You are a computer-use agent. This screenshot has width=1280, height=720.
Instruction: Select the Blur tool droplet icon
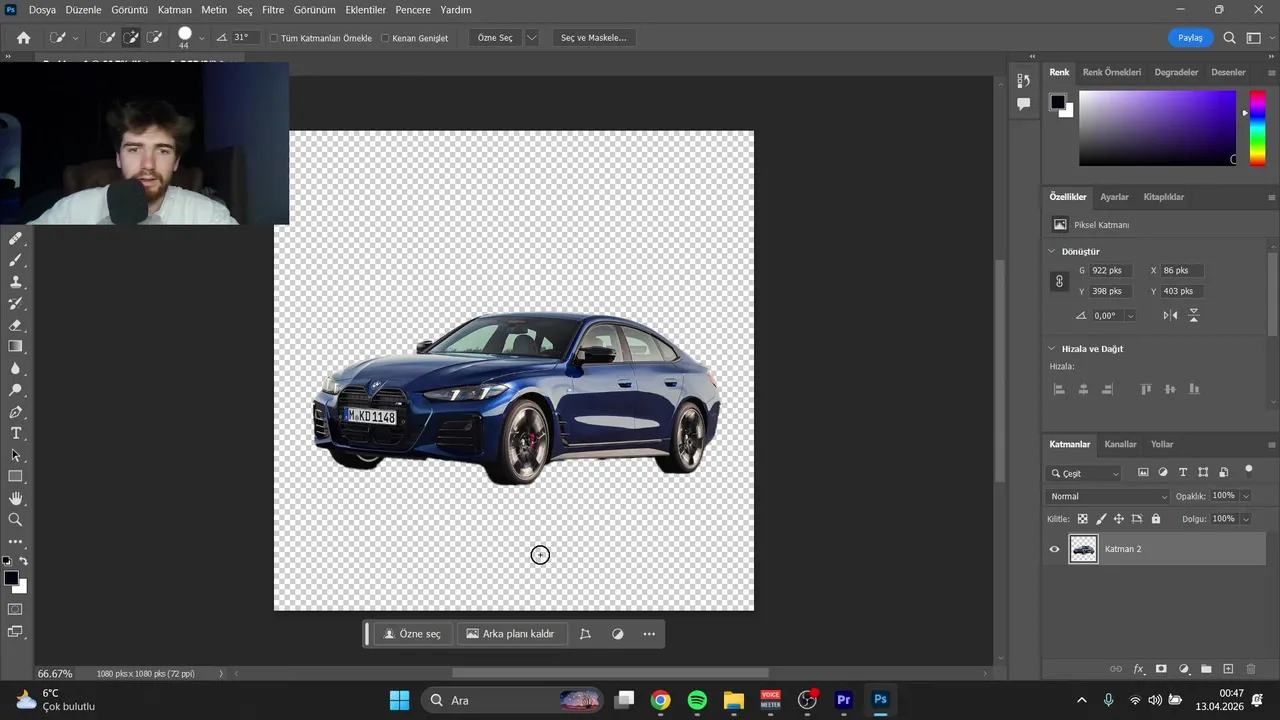coord(16,368)
